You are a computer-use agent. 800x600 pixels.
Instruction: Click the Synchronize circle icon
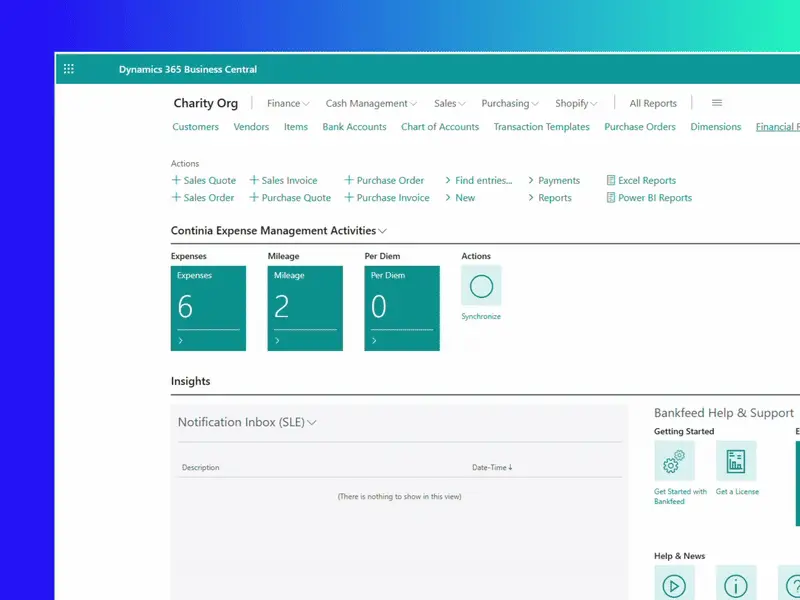(481, 287)
